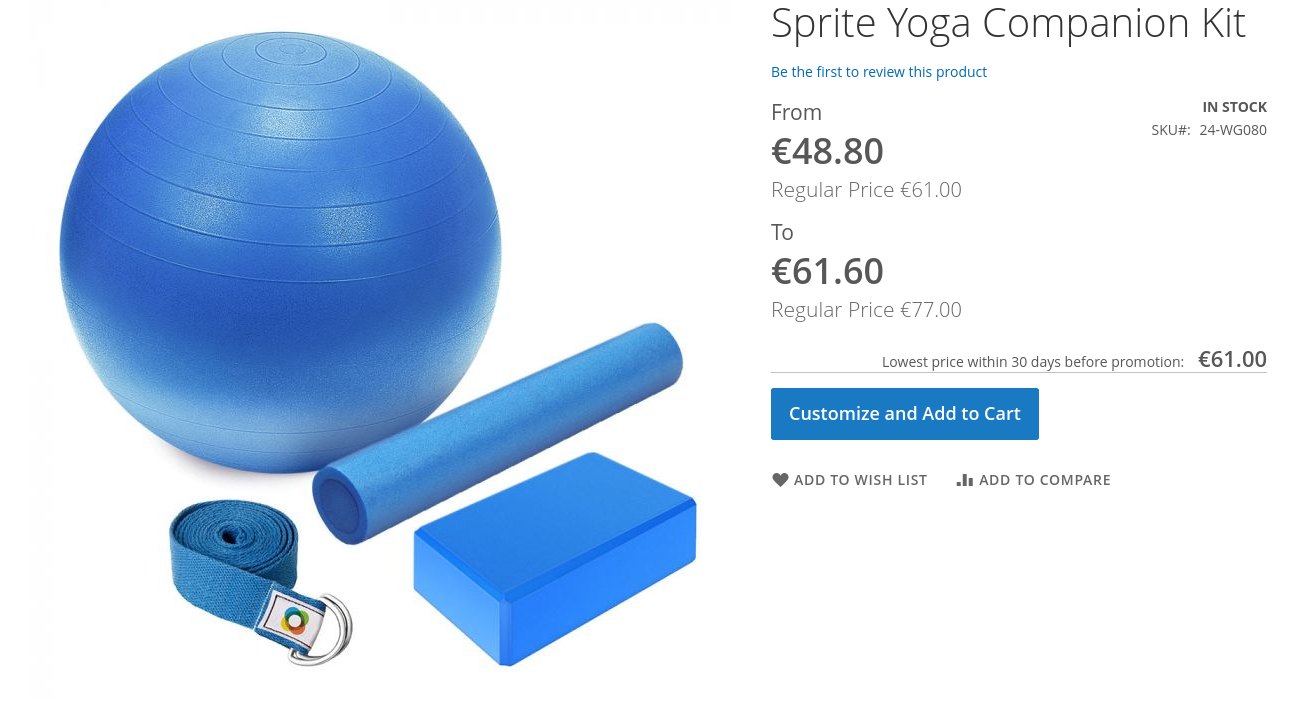
Task: Click the IN STOCK availability label
Action: pos(1234,107)
